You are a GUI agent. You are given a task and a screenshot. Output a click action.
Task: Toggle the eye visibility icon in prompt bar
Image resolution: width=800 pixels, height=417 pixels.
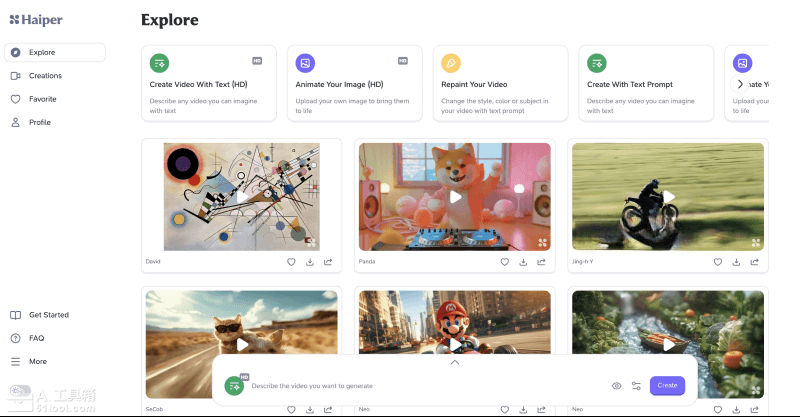click(616, 385)
